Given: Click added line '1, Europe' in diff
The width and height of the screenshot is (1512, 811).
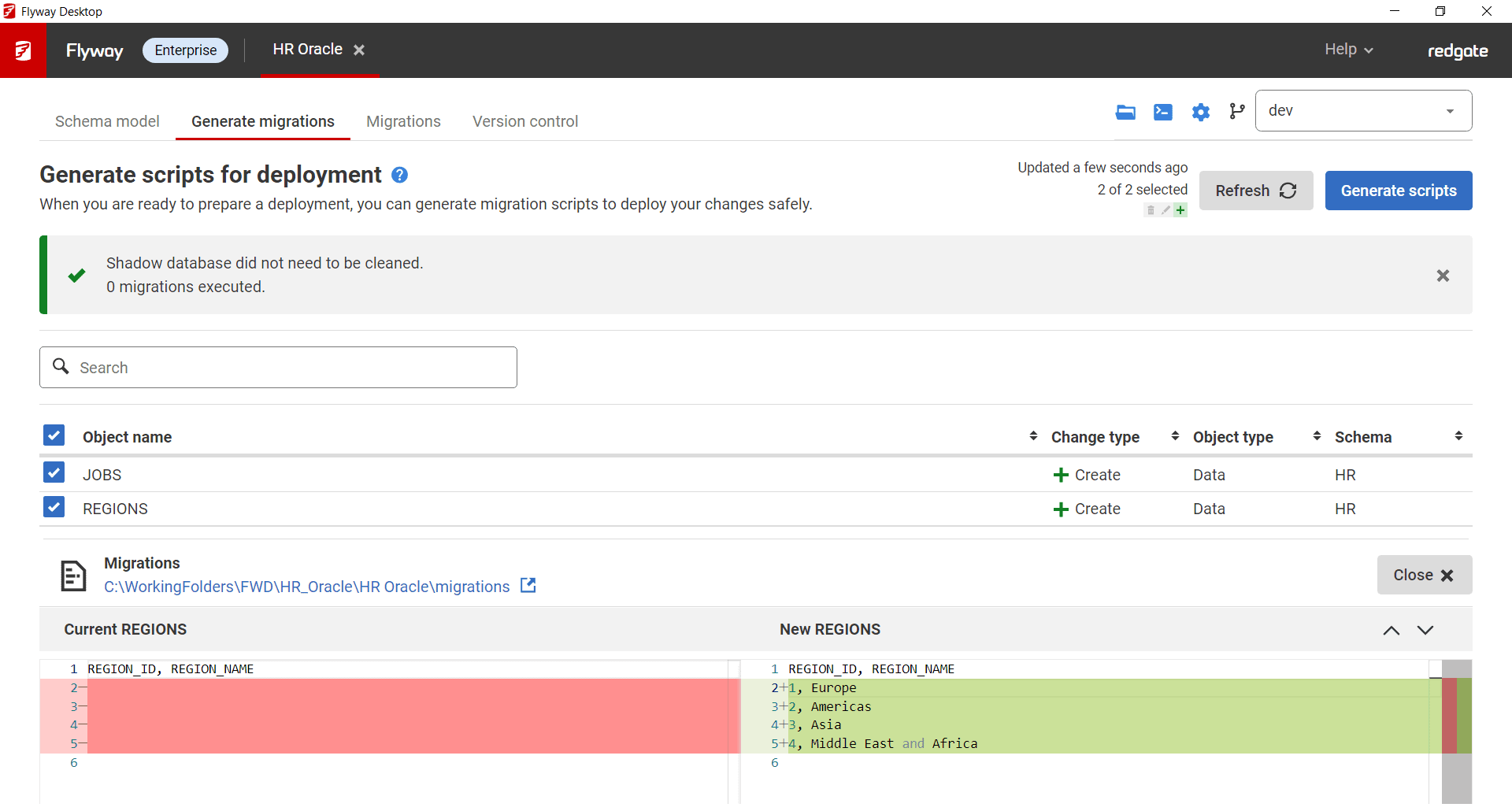Looking at the screenshot, I should (x=822, y=687).
